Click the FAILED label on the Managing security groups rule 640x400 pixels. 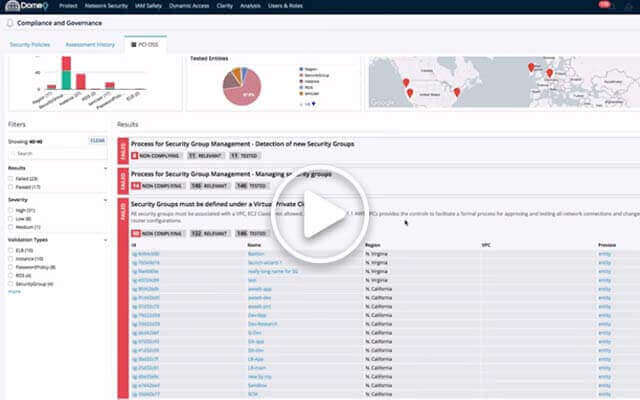[x=123, y=180]
